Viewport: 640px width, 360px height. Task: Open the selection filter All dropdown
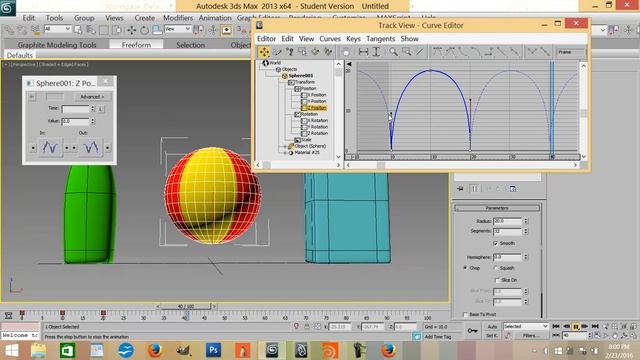pyautogui.click(x=58, y=29)
